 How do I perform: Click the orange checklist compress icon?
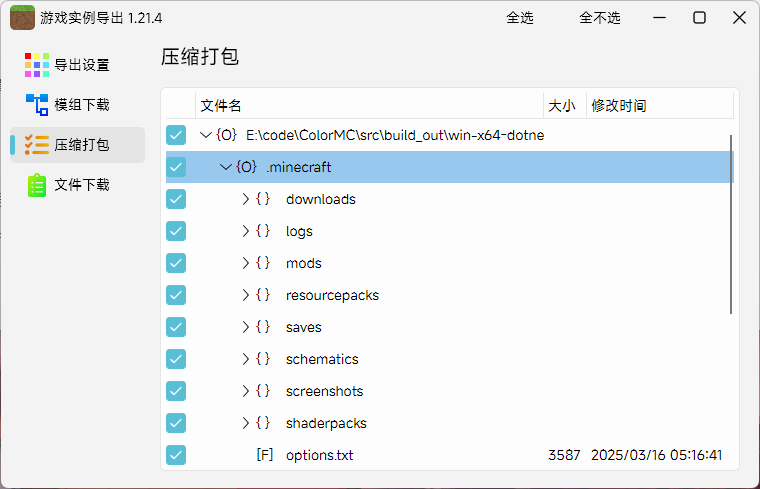[x=37, y=145]
